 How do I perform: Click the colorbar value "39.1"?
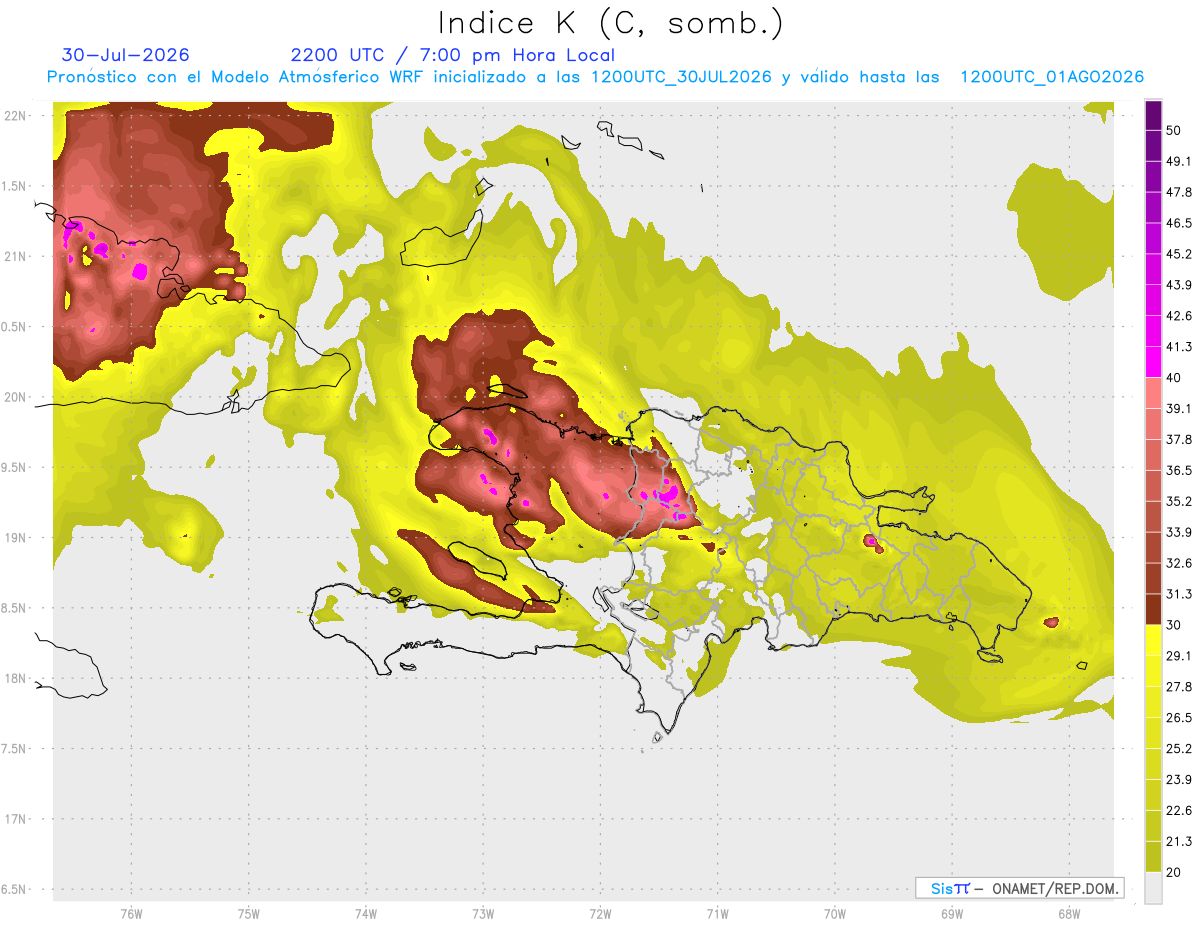(1179, 408)
